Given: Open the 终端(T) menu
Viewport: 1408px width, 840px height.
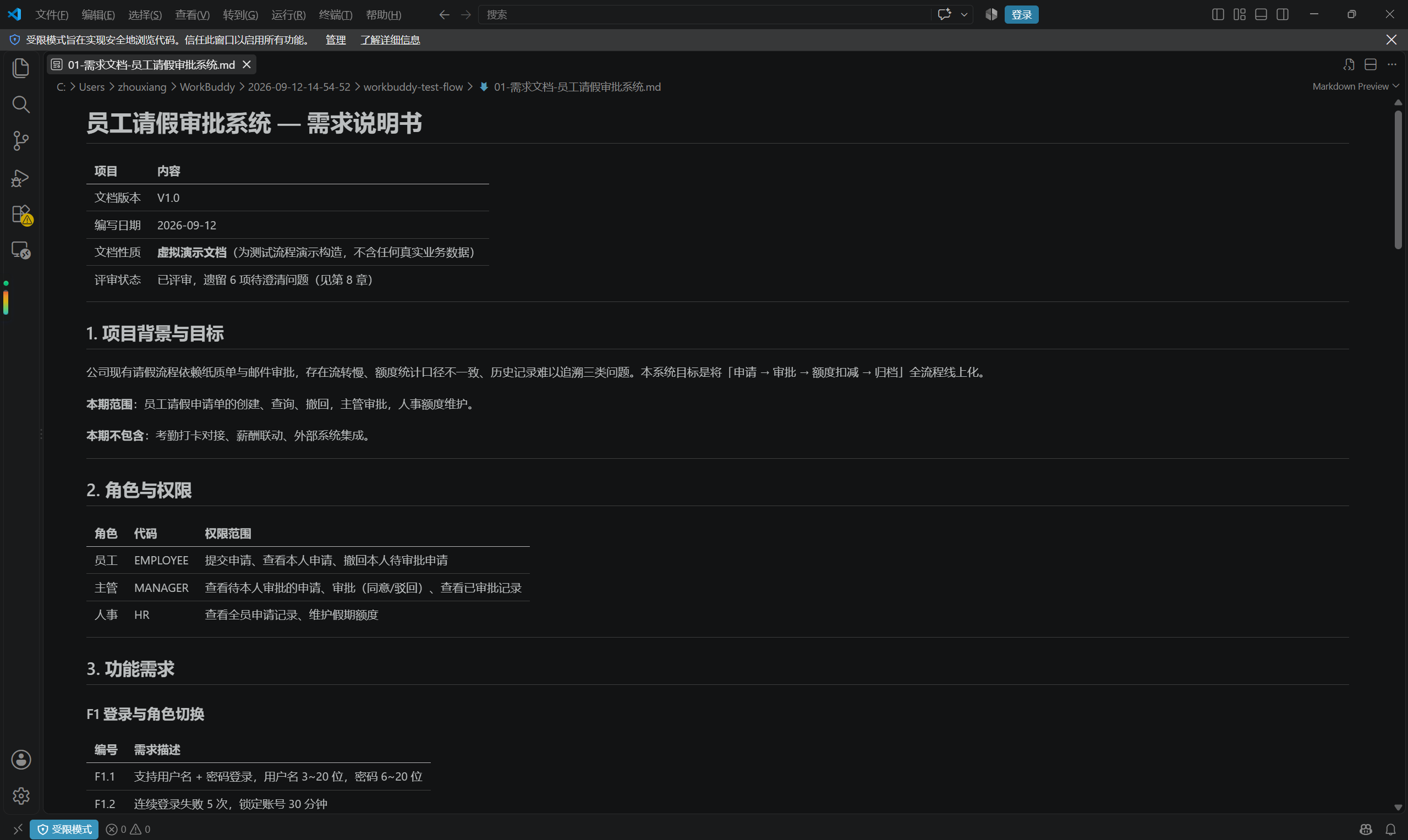Looking at the screenshot, I should tap(335, 15).
